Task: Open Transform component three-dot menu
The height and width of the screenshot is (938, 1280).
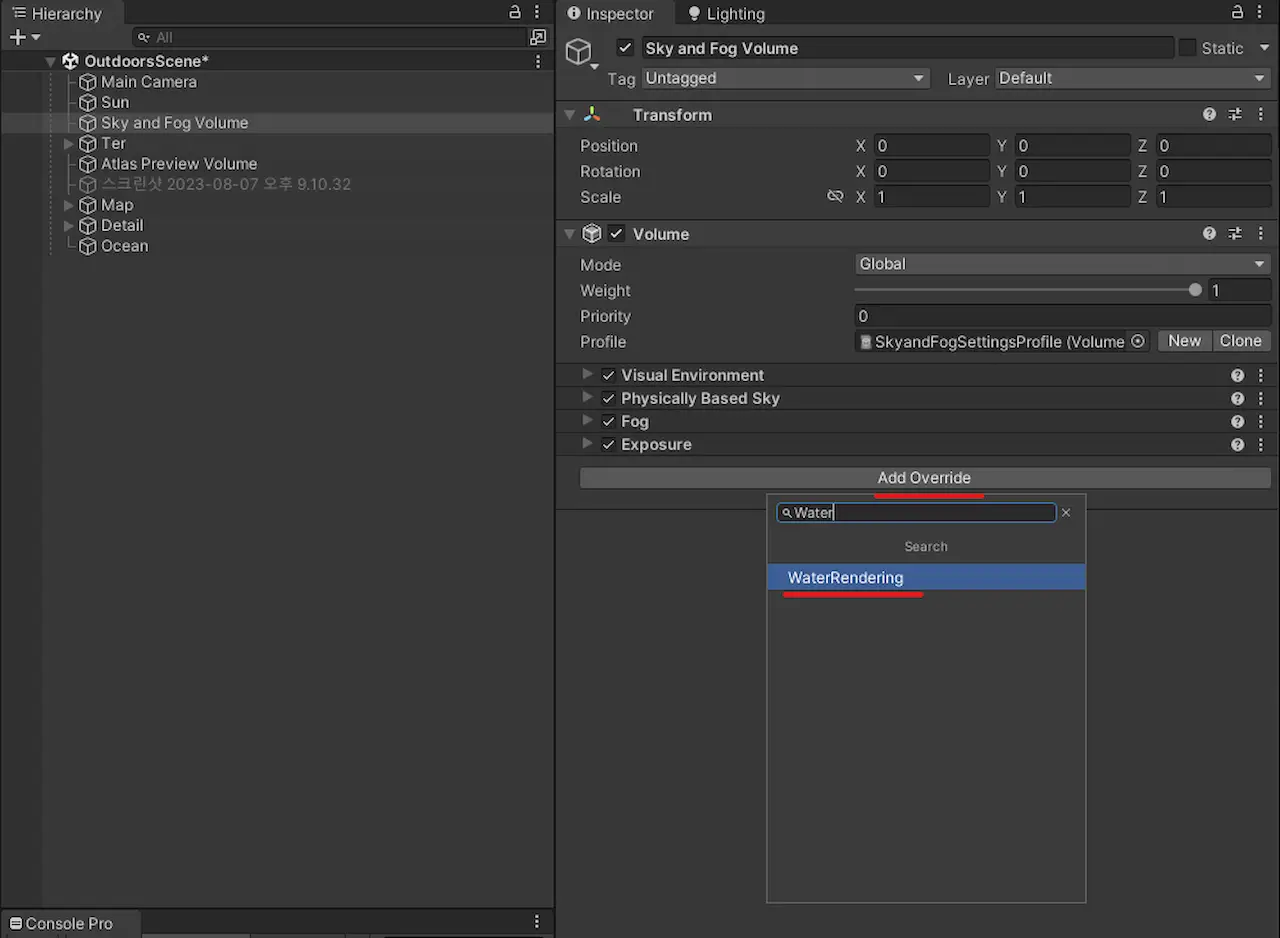Action: click(x=1262, y=115)
